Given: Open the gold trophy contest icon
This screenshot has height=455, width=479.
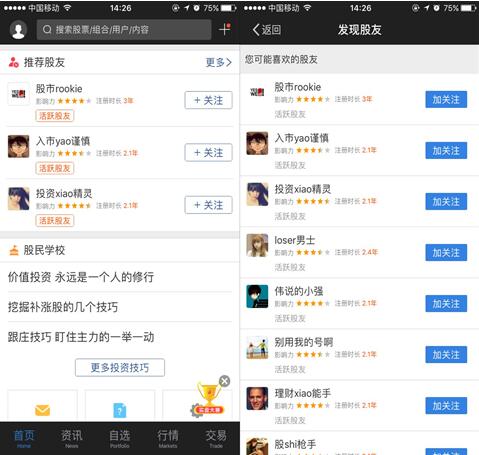Looking at the screenshot, I should pyautogui.click(x=209, y=399).
